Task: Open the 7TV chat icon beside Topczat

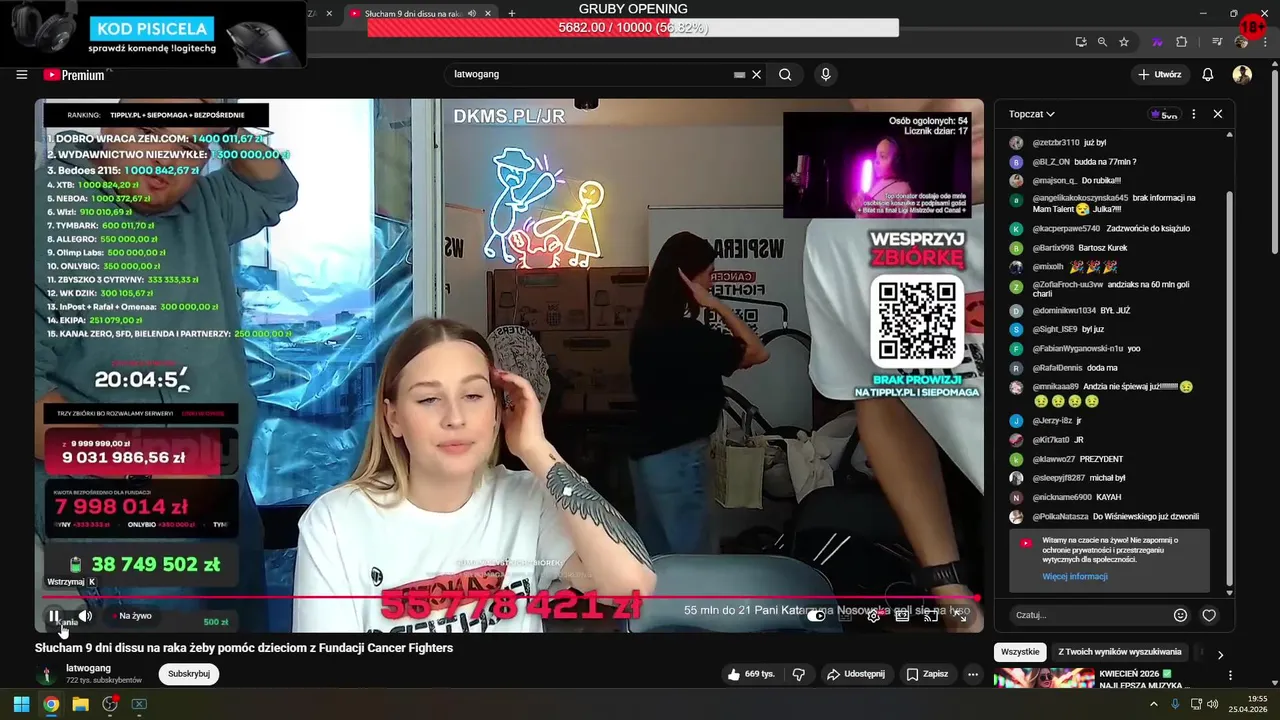Action: pos(1165,114)
